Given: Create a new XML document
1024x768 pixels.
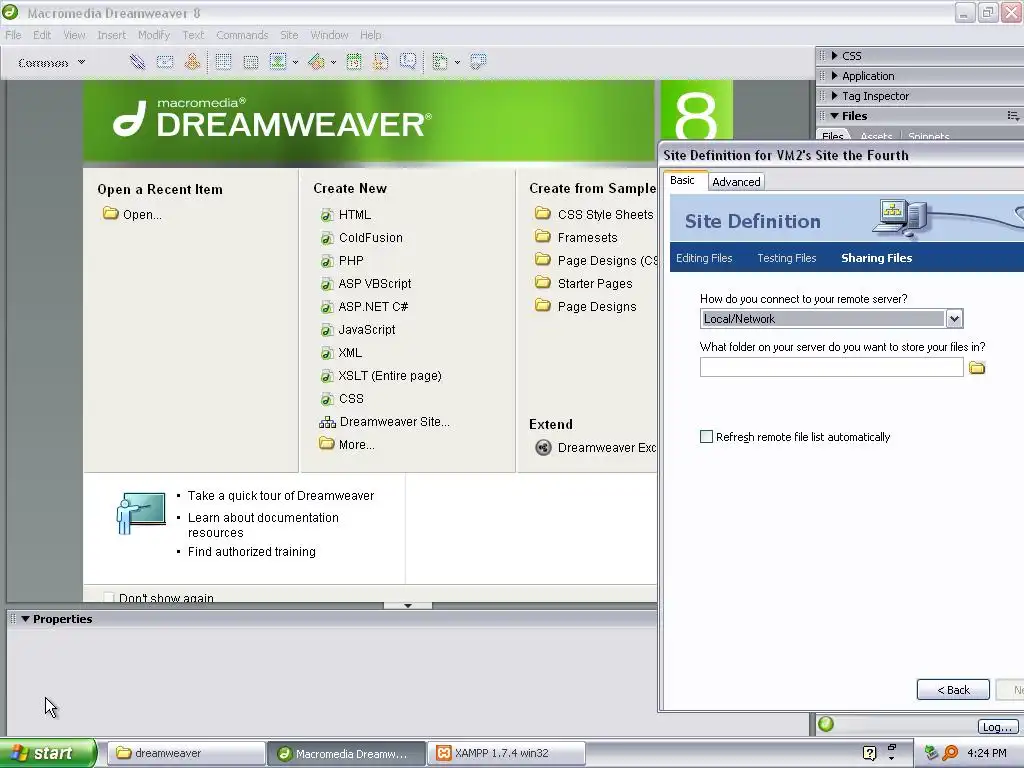Looking at the screenshot, I should [x=341, y=353].
